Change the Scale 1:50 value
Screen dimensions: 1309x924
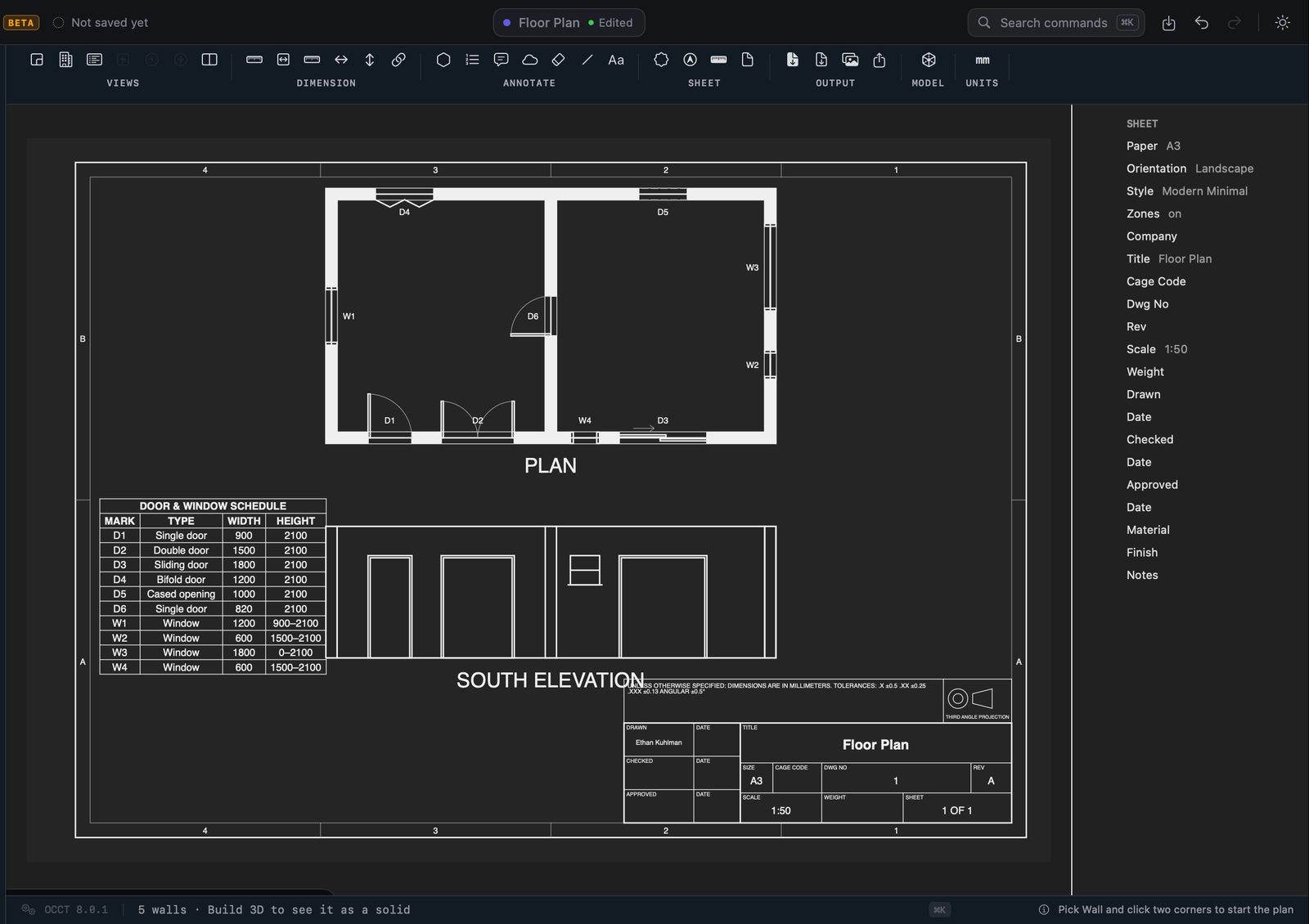point(1157,349)
